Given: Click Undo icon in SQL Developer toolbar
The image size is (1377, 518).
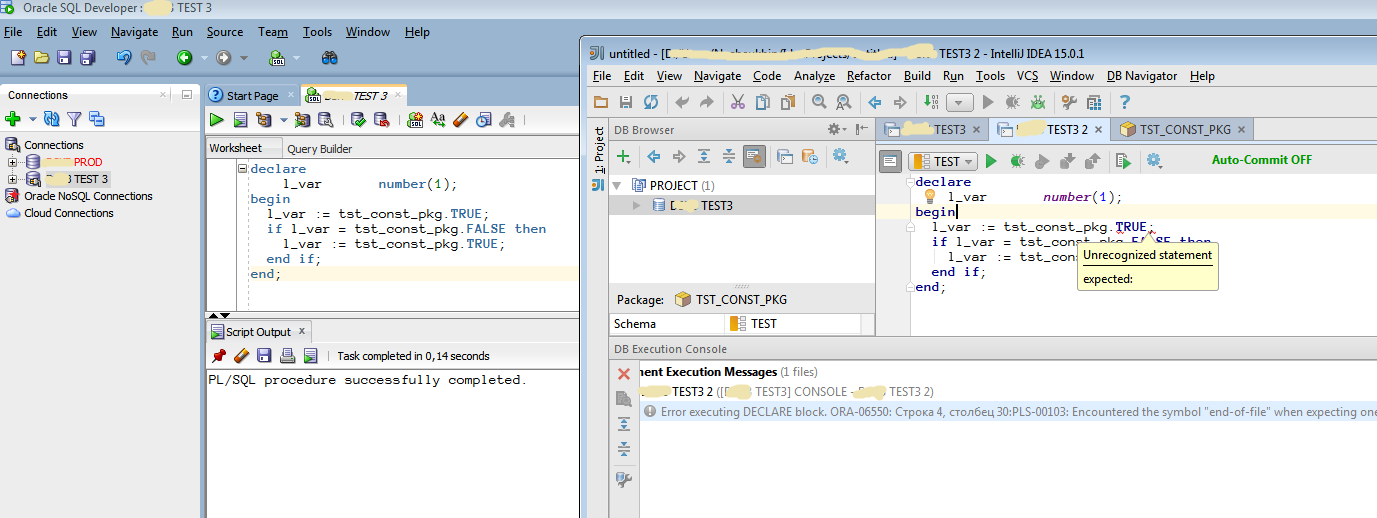Looking at the screenshot, I should [123, 58].
